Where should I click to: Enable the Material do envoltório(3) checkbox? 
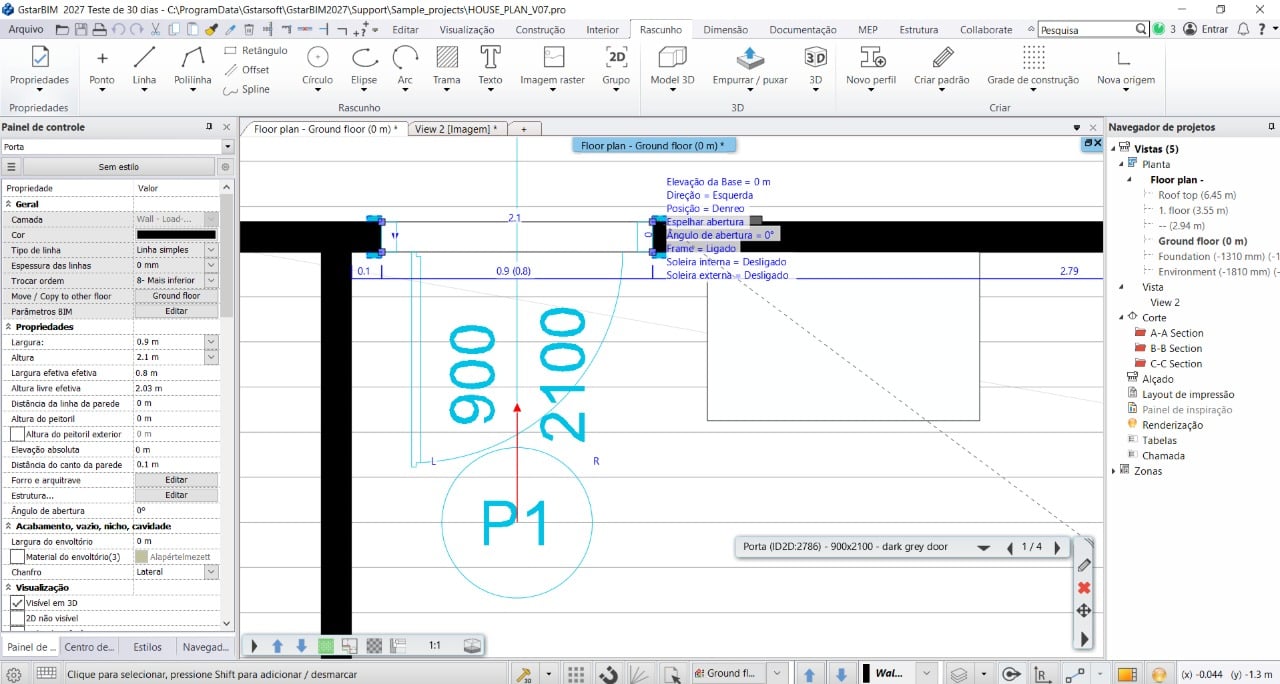18,556
